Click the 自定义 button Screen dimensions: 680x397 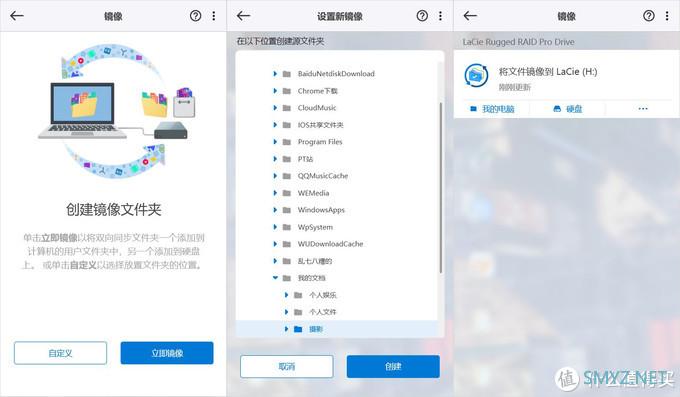pos(60,353)
